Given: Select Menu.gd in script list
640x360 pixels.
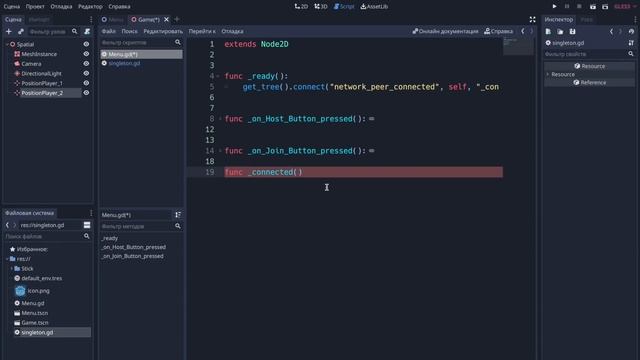Looking at the screenshot, I should 141,54.
